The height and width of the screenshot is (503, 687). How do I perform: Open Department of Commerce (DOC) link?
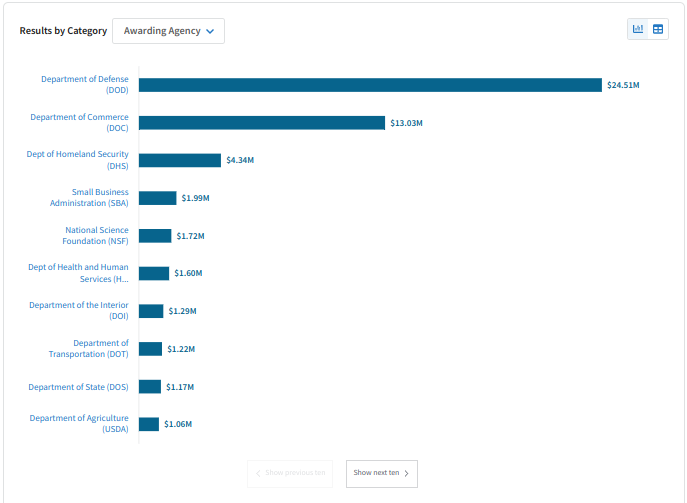pos(79,123)
